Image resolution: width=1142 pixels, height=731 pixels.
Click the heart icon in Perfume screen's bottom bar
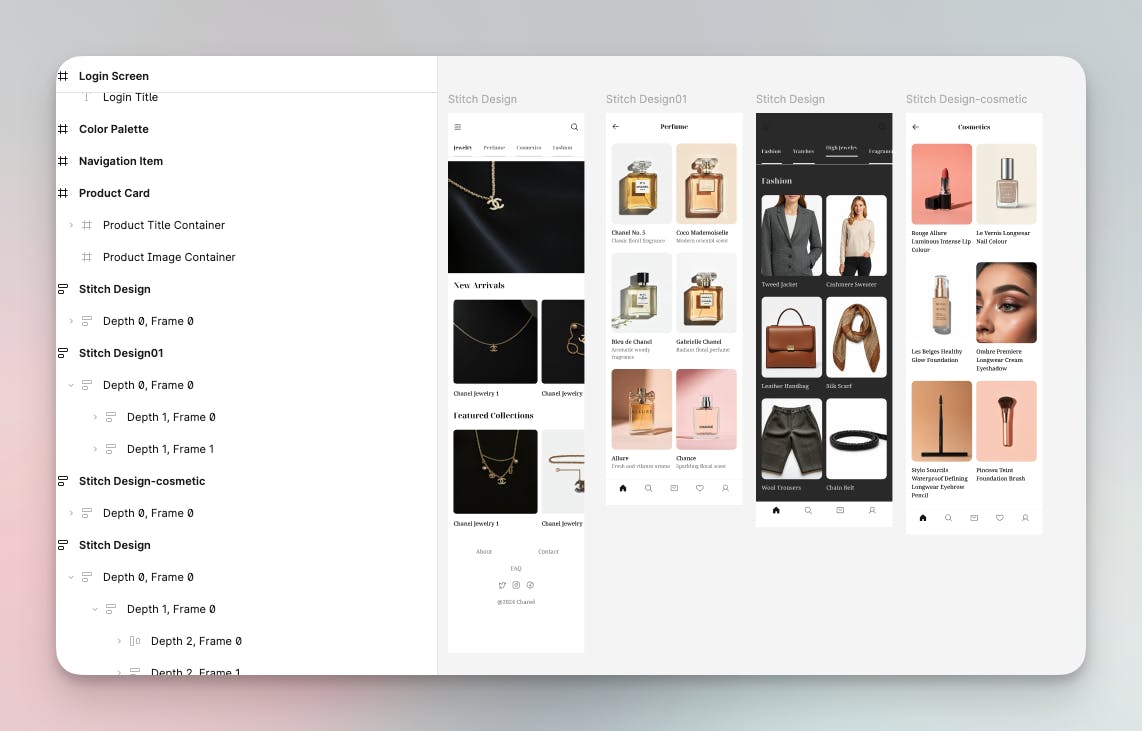coord(700,489)
